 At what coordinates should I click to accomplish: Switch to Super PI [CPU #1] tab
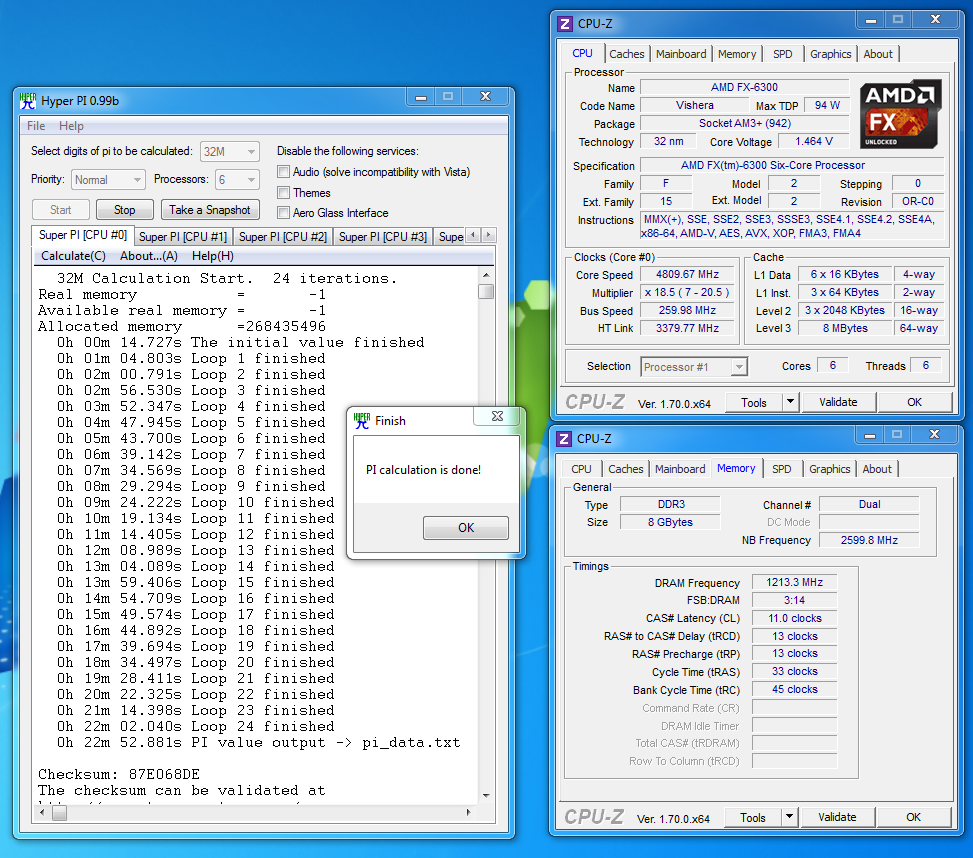(183, 236)
